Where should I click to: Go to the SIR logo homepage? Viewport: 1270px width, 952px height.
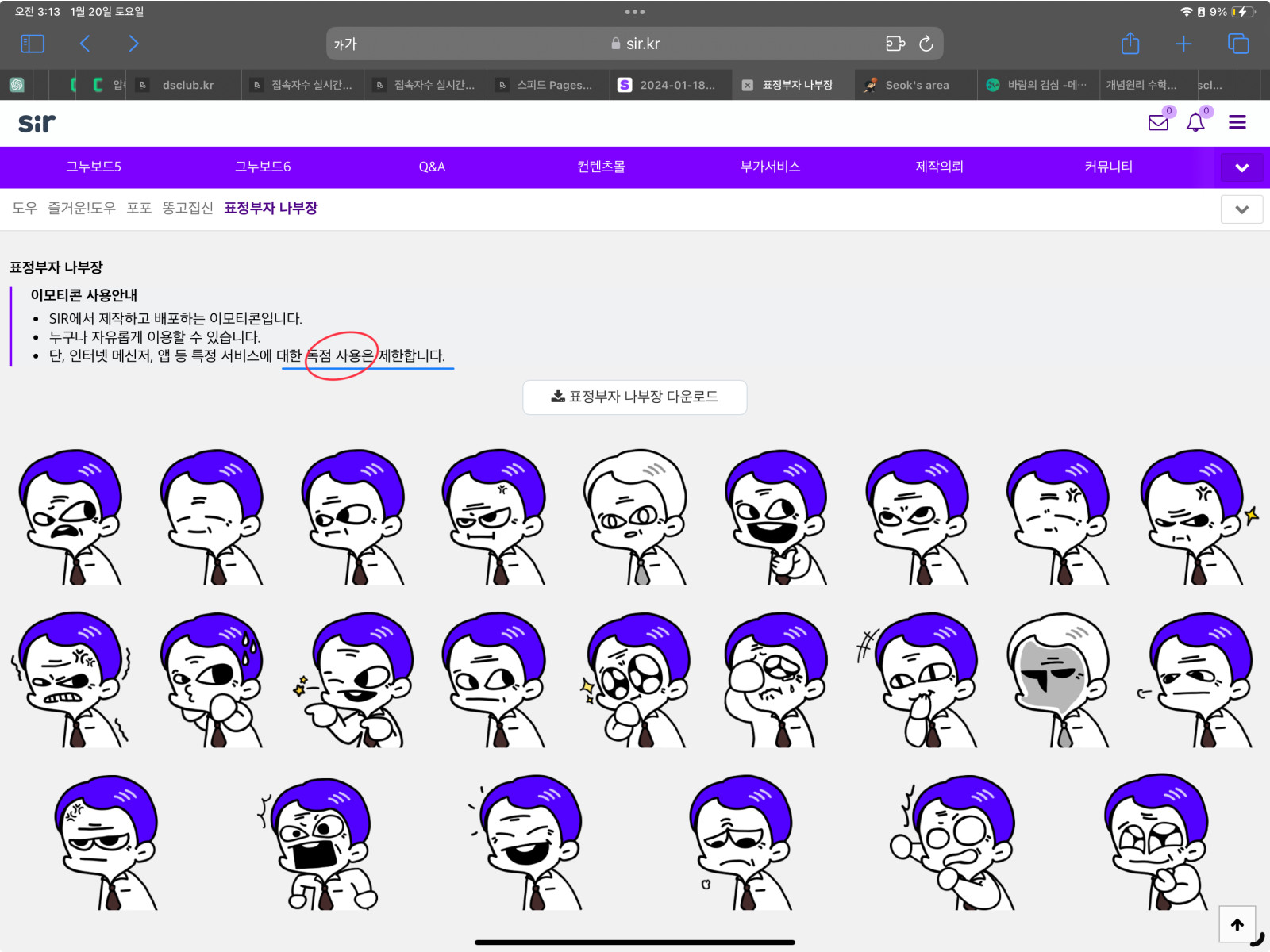pyautogui.click(x=37, y=123)
